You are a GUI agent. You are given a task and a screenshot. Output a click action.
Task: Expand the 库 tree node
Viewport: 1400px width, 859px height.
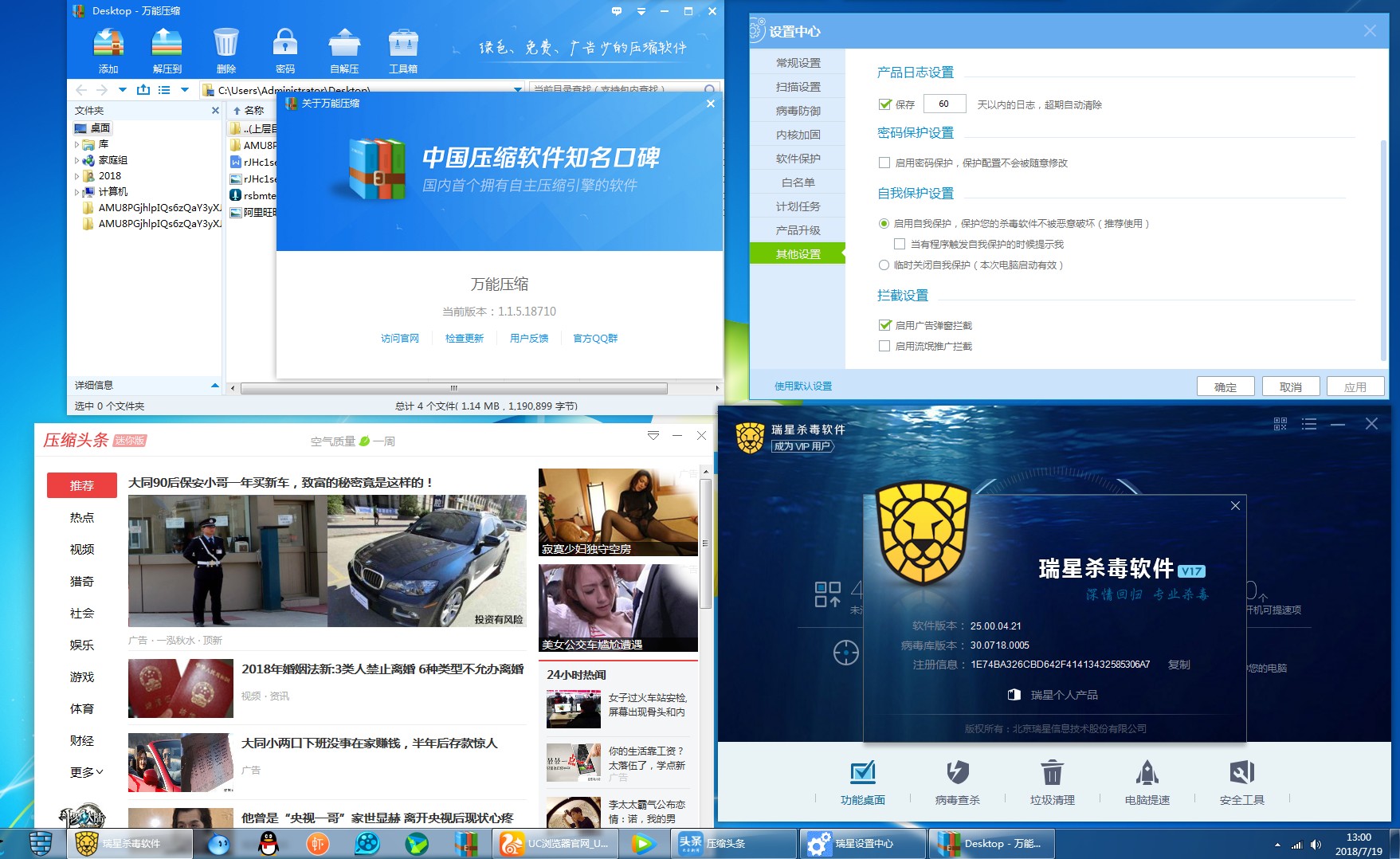(77, 144)
